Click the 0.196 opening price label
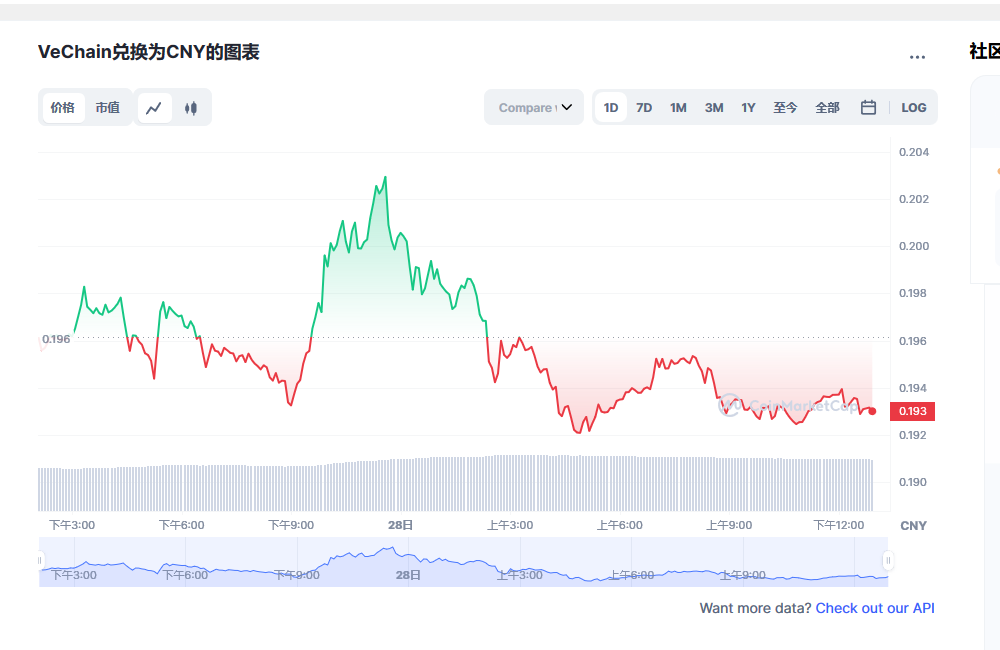The width and height of the screenshot is (1000, 650). coord(56,339)
